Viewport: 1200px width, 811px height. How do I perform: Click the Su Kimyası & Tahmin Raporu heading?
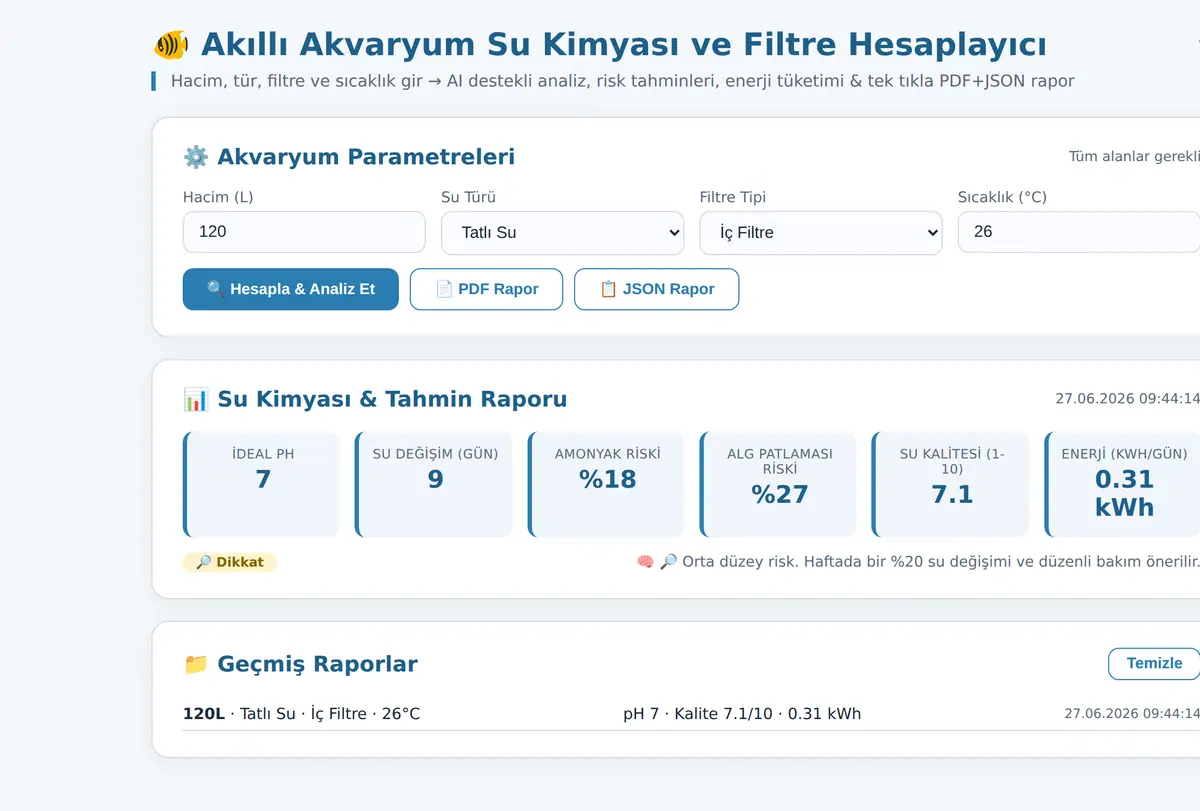(x=392, y=399)
